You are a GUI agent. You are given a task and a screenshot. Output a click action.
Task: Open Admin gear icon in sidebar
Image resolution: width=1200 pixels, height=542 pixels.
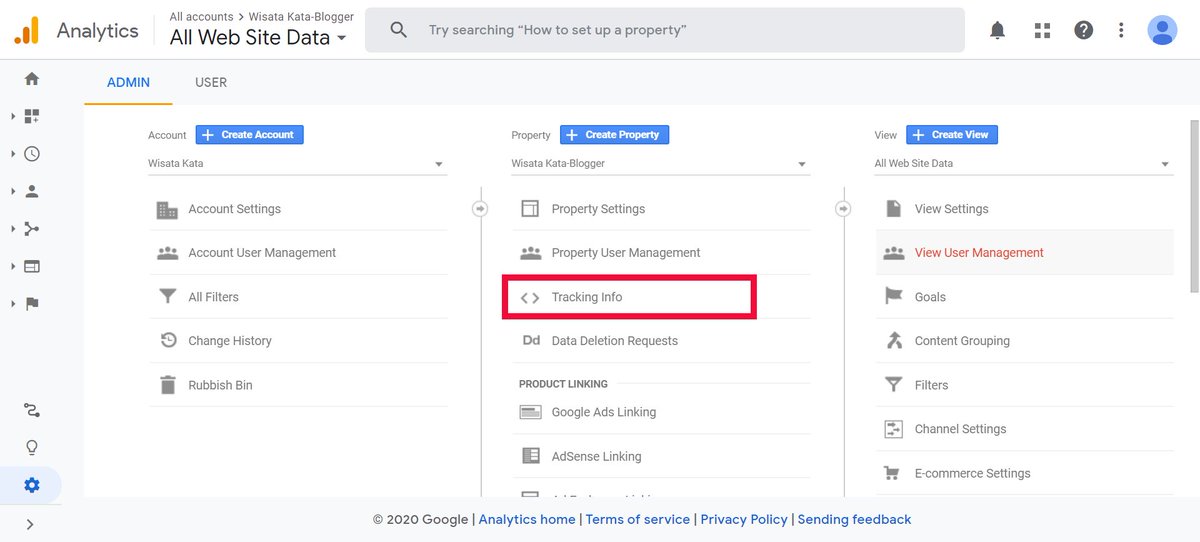(x=32, y=485)
